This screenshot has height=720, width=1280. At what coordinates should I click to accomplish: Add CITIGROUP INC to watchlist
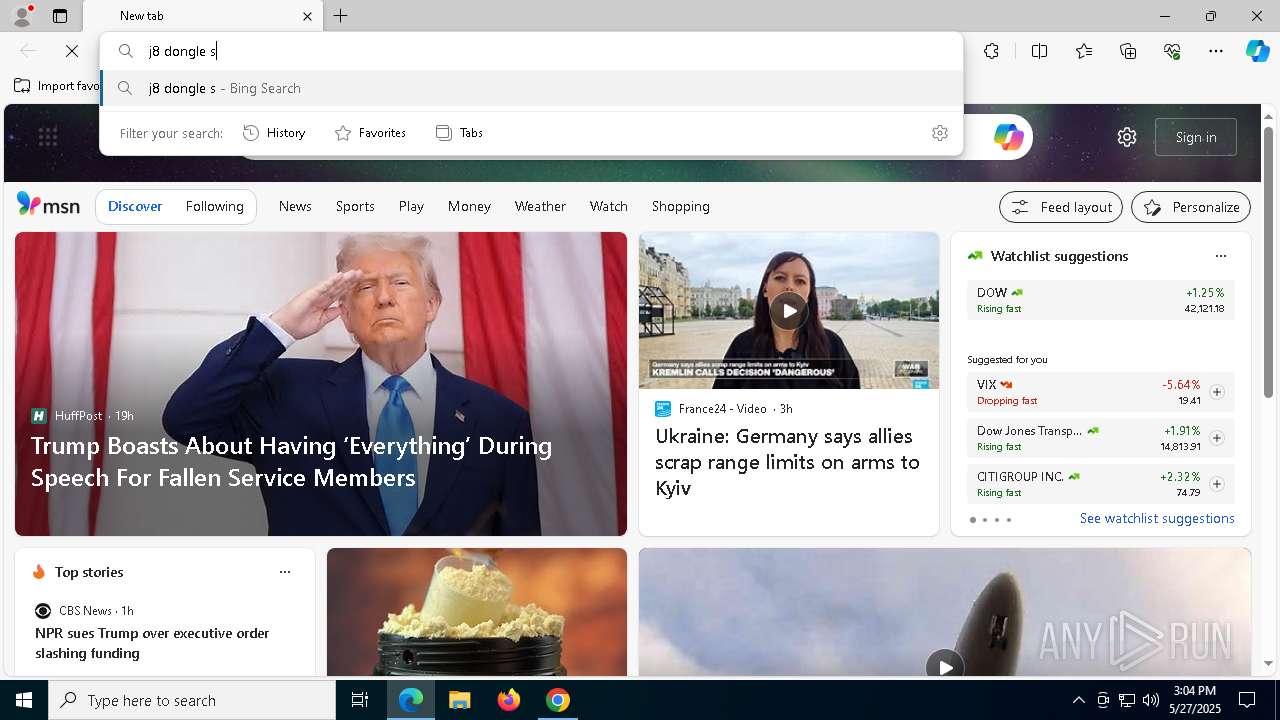[x=1216, y=484]
